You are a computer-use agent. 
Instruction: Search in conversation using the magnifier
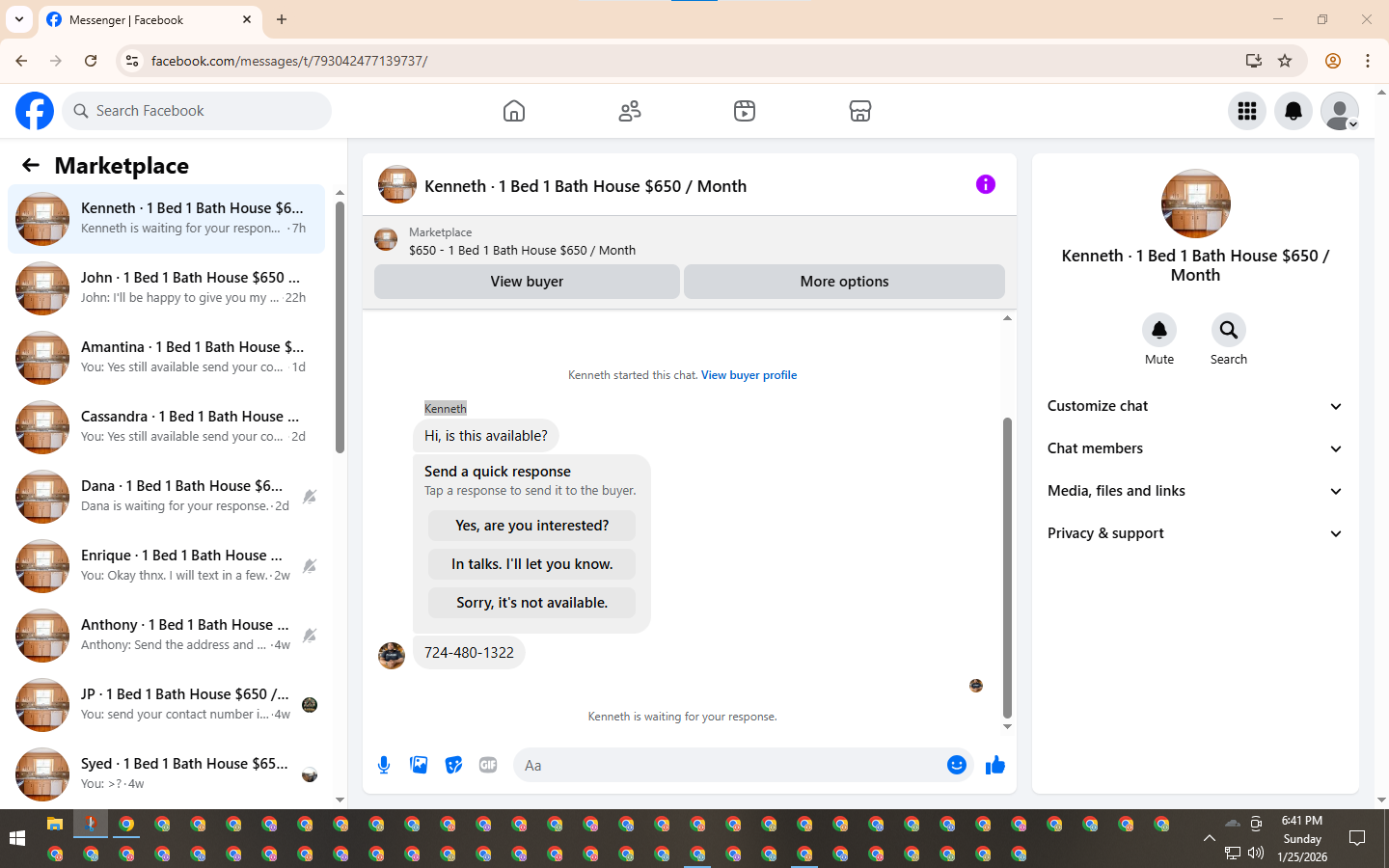click(x=1229, y=330)
